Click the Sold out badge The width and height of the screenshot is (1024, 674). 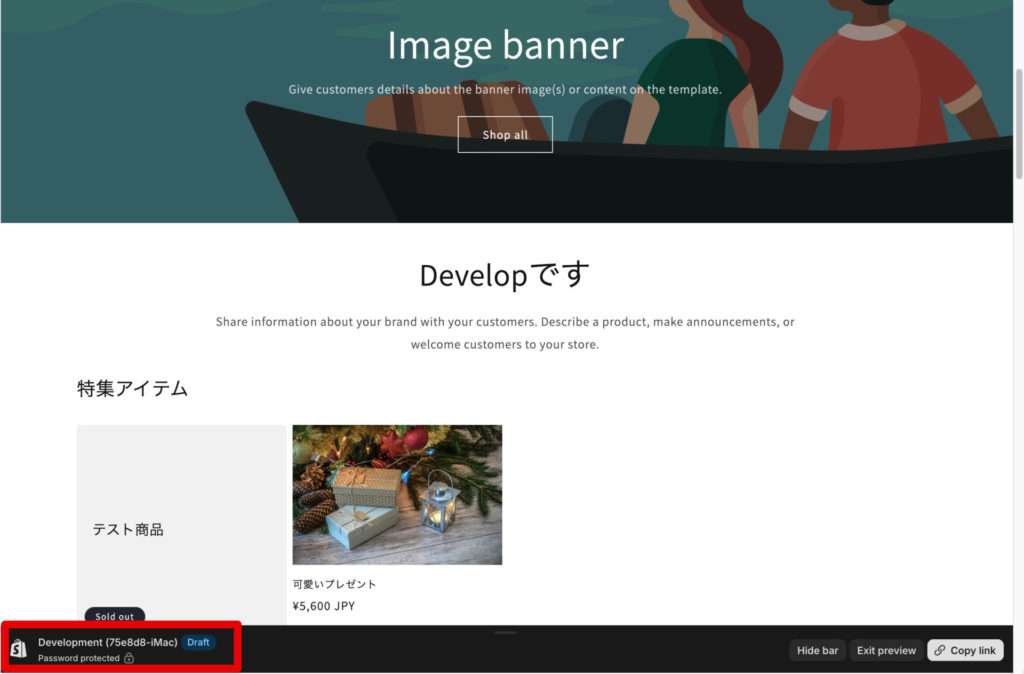pos(114,616)
